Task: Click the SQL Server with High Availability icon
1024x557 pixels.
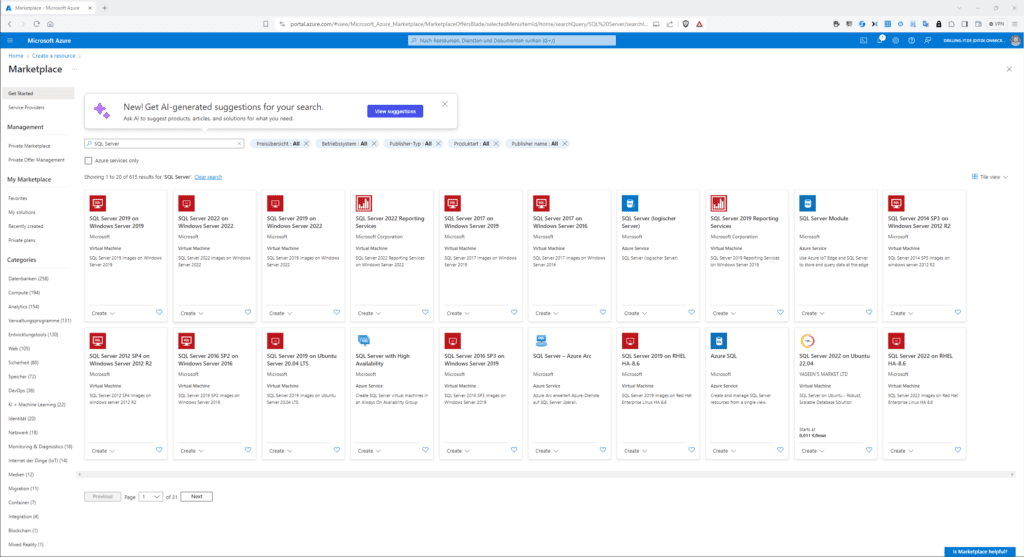Action: tap(364, 340)
